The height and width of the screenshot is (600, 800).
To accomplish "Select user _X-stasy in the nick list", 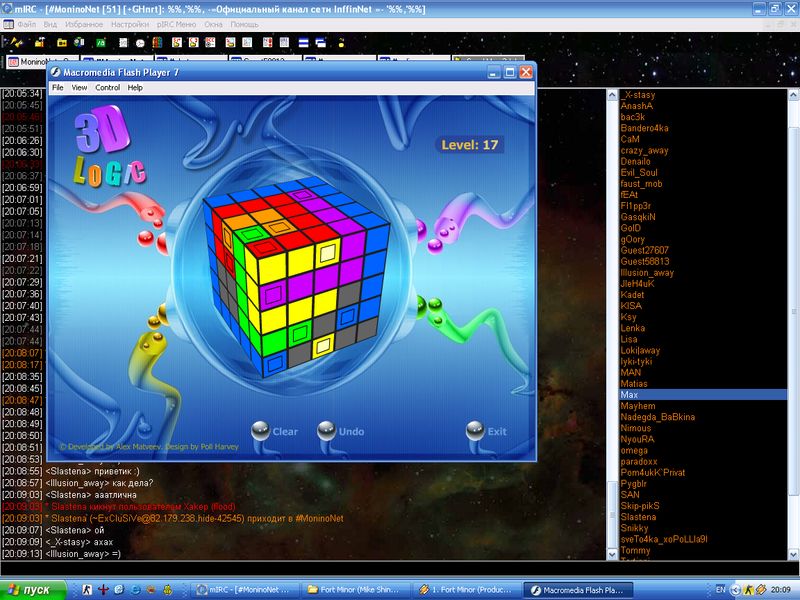I will coord(638,95).
